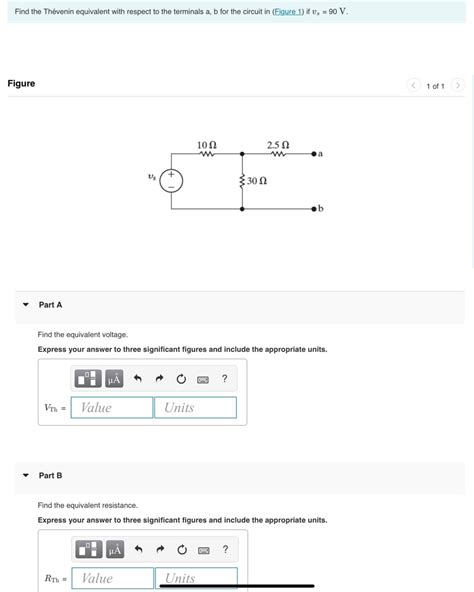Click the VTh Value input field

[x=112, y=407]
